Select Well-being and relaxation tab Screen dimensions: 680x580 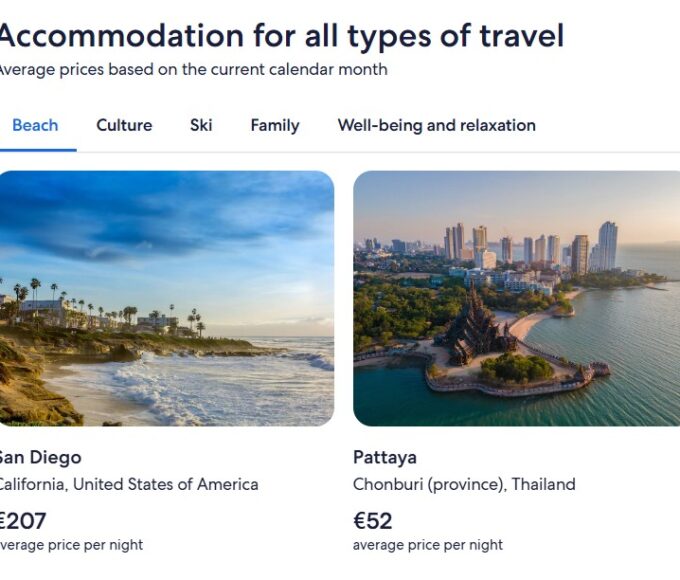tap(436, 126)
